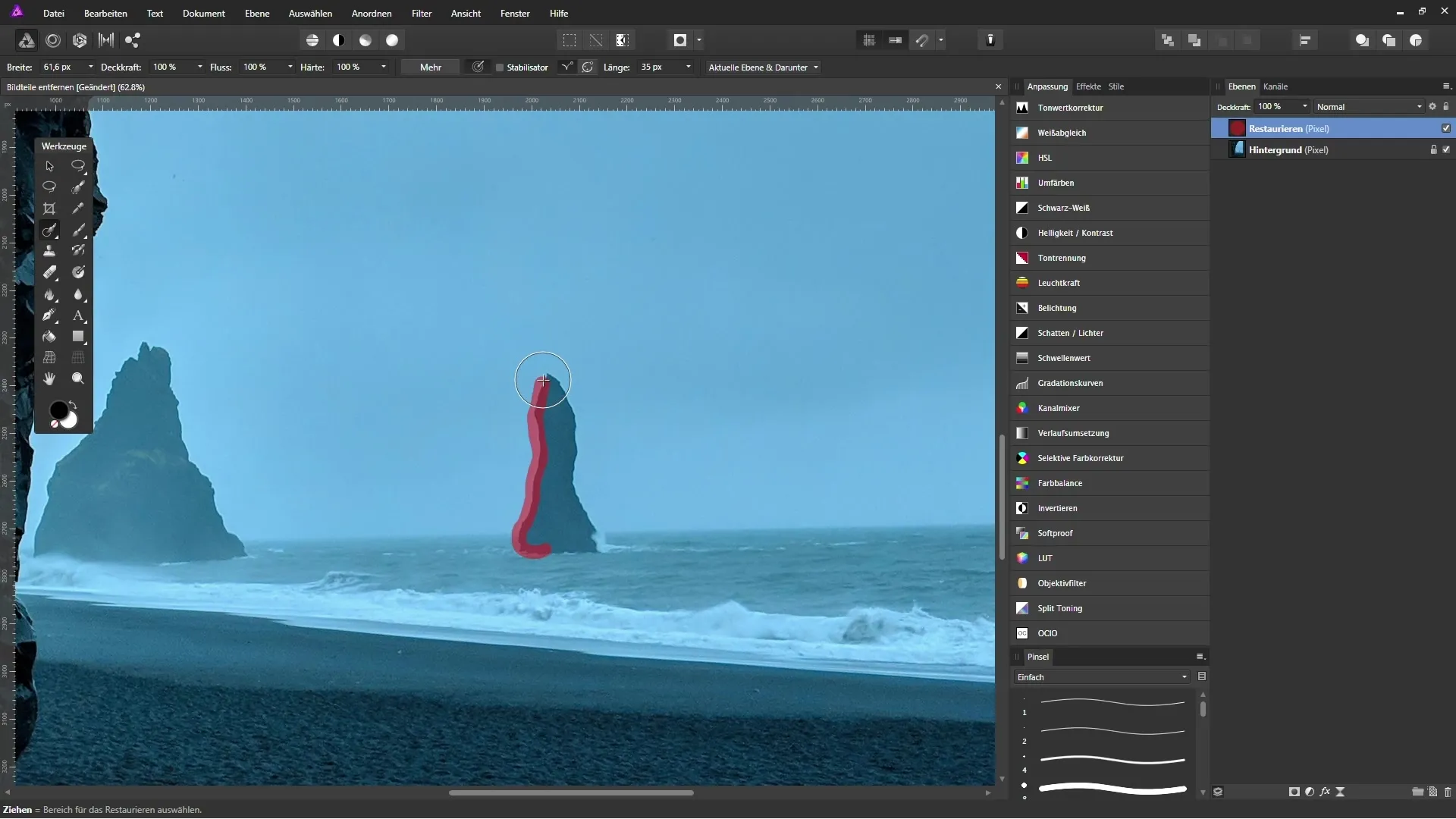Viewport: 1456px width, 819px height.
Task: Select the Inpainting Brush tool
Action: pos(49,229)
